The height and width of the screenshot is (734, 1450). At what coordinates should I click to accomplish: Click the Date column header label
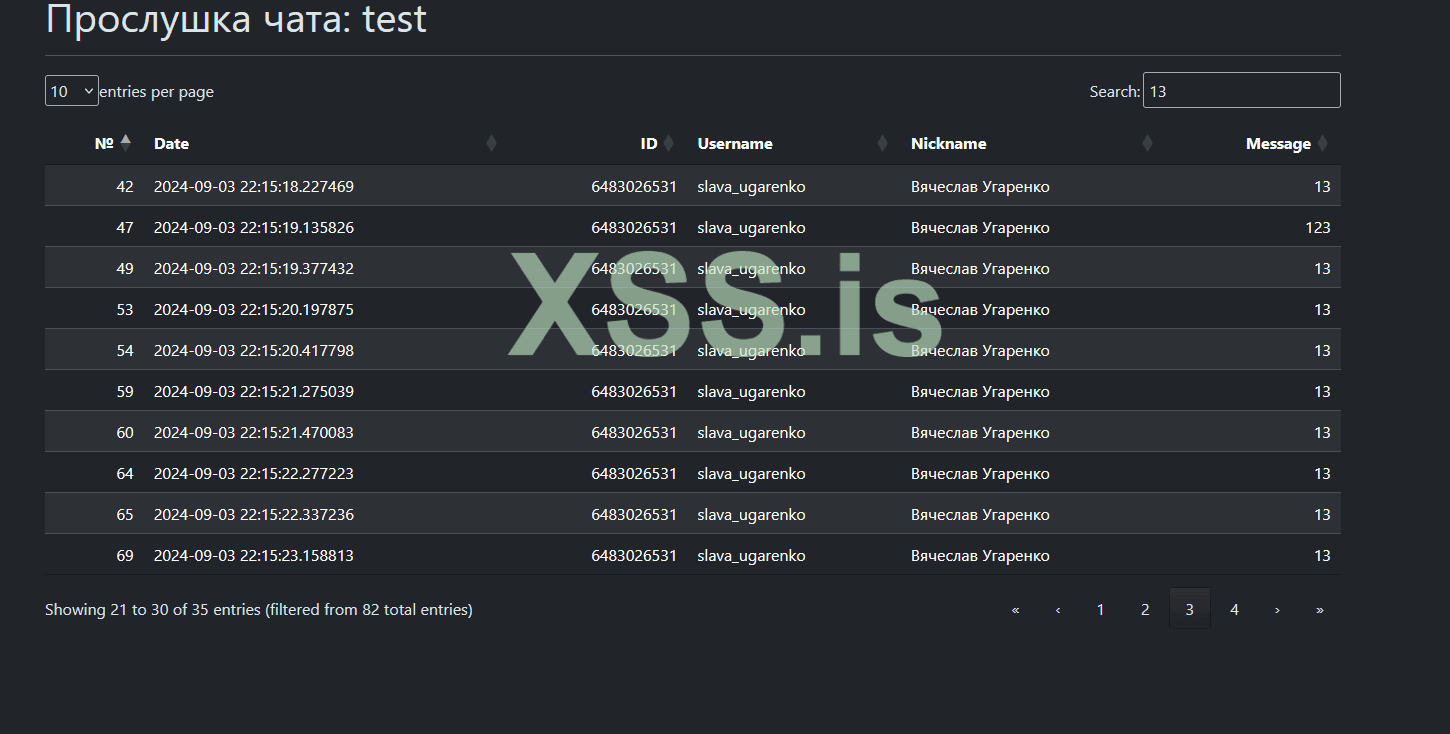tap(171, 143)
